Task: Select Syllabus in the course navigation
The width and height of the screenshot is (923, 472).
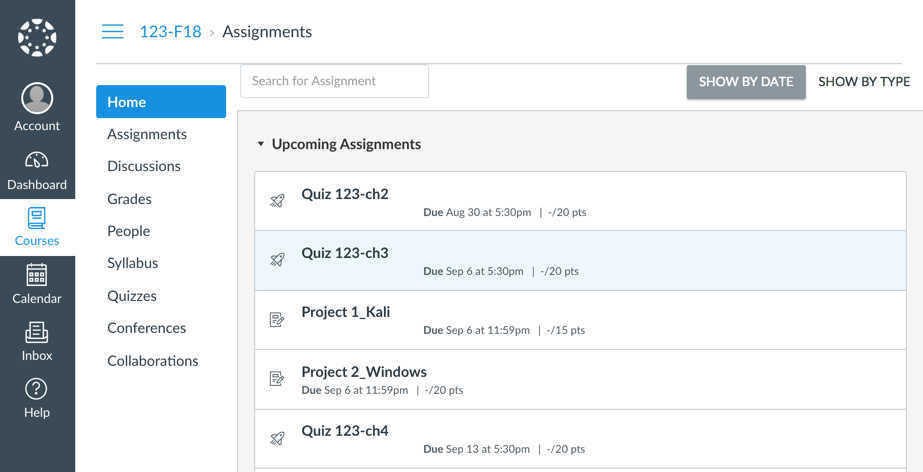Action: click(133, 263)
